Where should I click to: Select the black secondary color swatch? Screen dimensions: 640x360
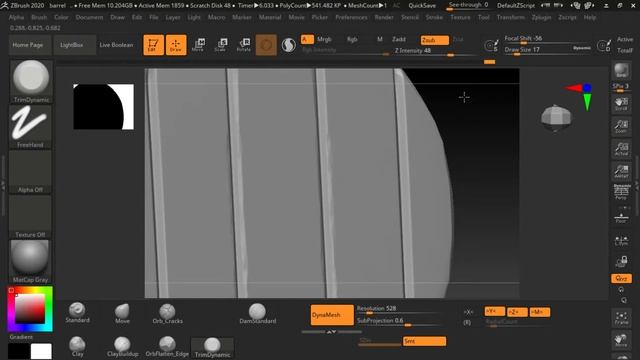19,351
